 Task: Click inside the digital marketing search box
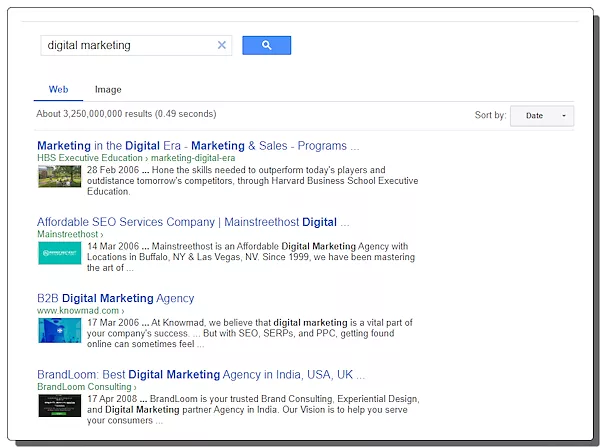(x=125, y=45)
